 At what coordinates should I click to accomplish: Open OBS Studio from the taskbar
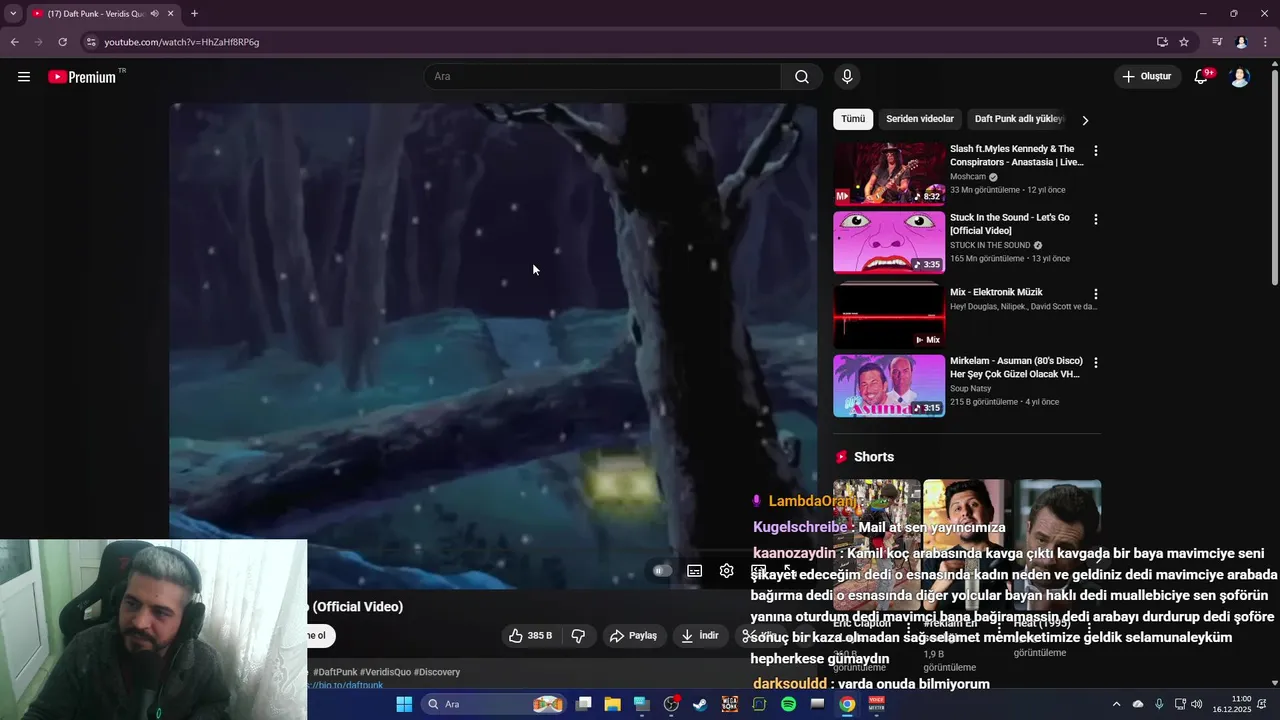click(671, 704)
